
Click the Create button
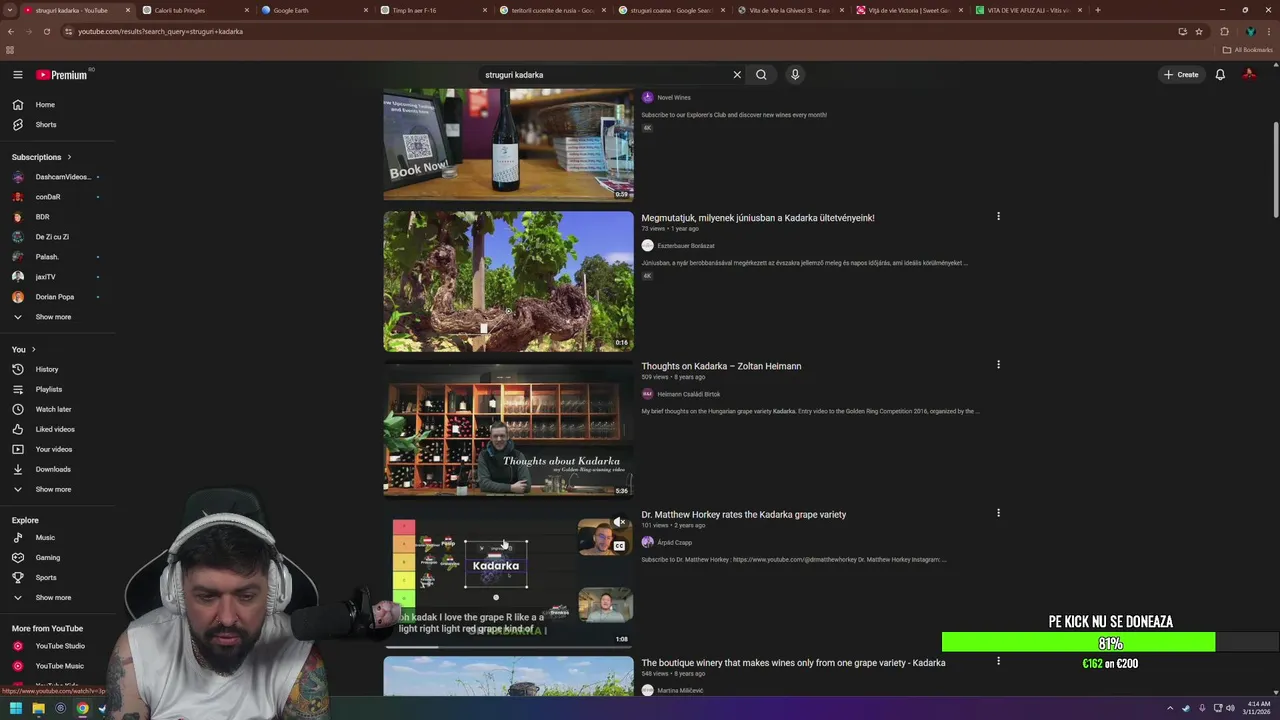point(1181,75)
